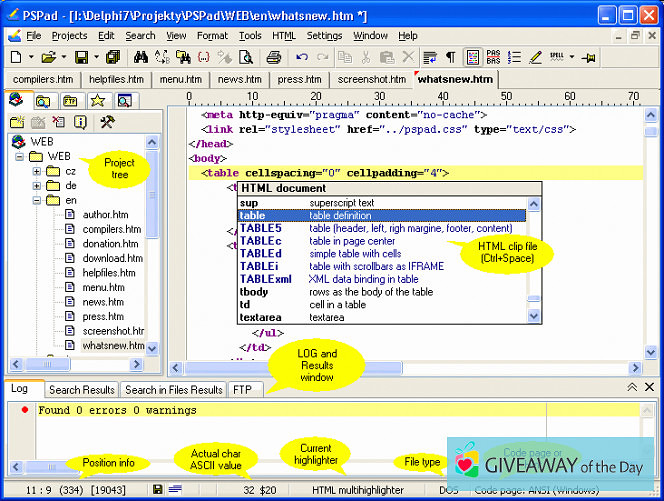Screen dimensions: 664x501
Task: Click the position info 11:9 field
Action: 39,490
